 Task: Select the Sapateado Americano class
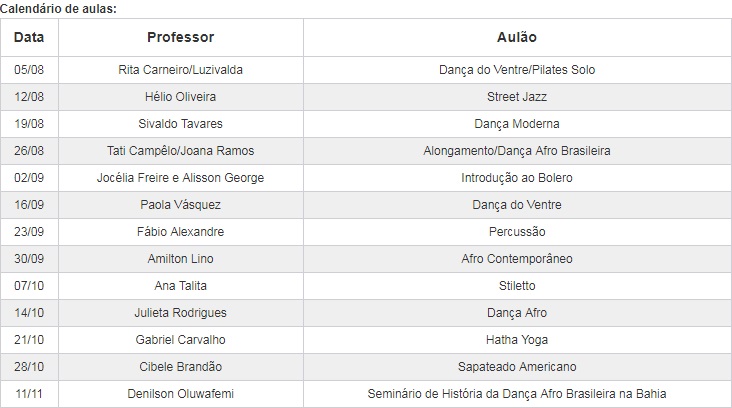[517, 367]
